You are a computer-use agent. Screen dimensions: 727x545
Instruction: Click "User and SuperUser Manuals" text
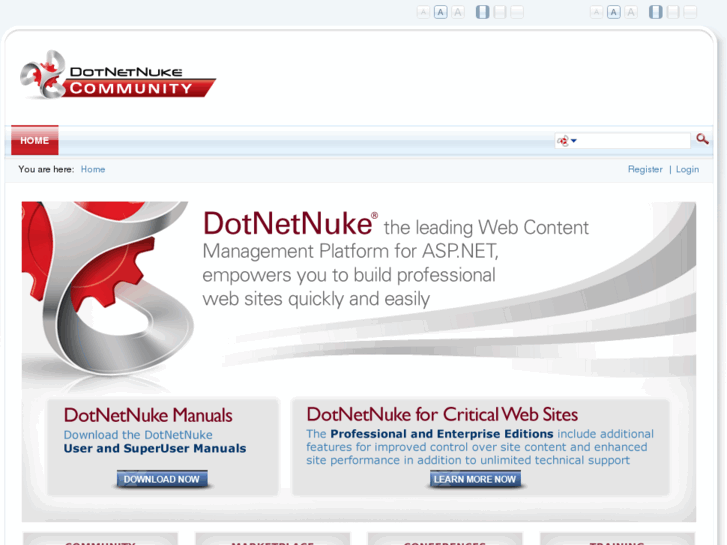[155, 449]
